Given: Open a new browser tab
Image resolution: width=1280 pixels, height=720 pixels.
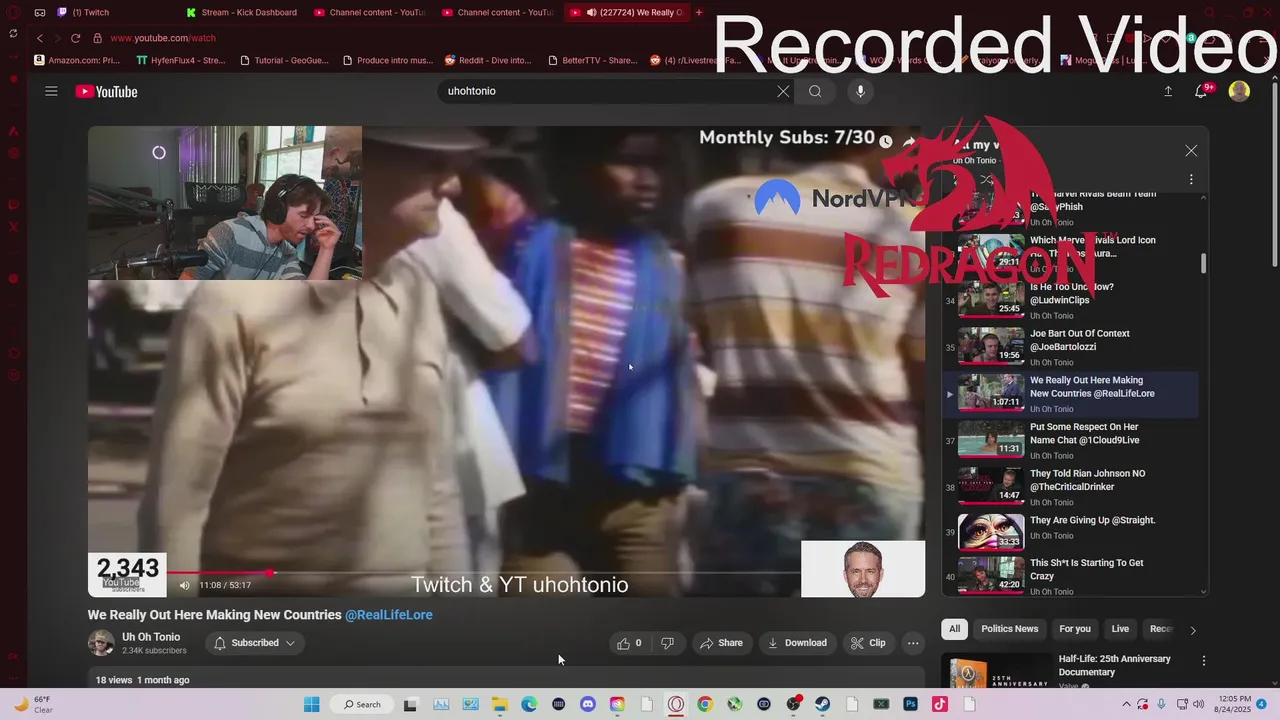Looking at the screenshot, I should pos(699,12).
